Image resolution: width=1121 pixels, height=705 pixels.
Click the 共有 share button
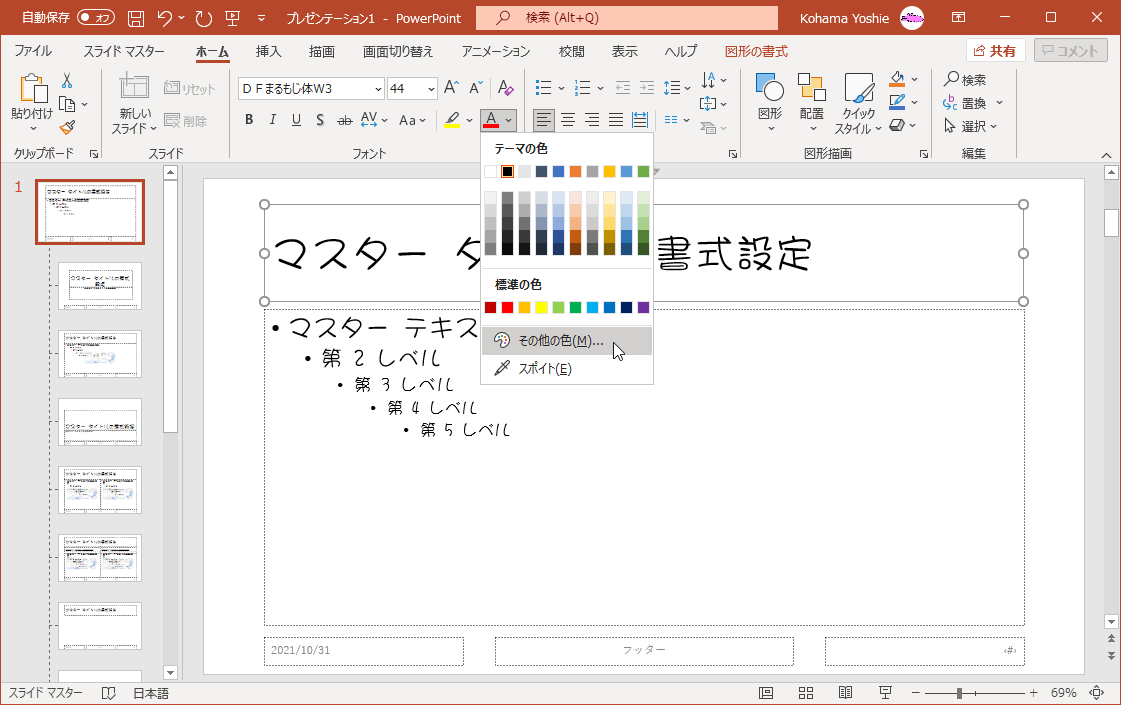point(995,51)
